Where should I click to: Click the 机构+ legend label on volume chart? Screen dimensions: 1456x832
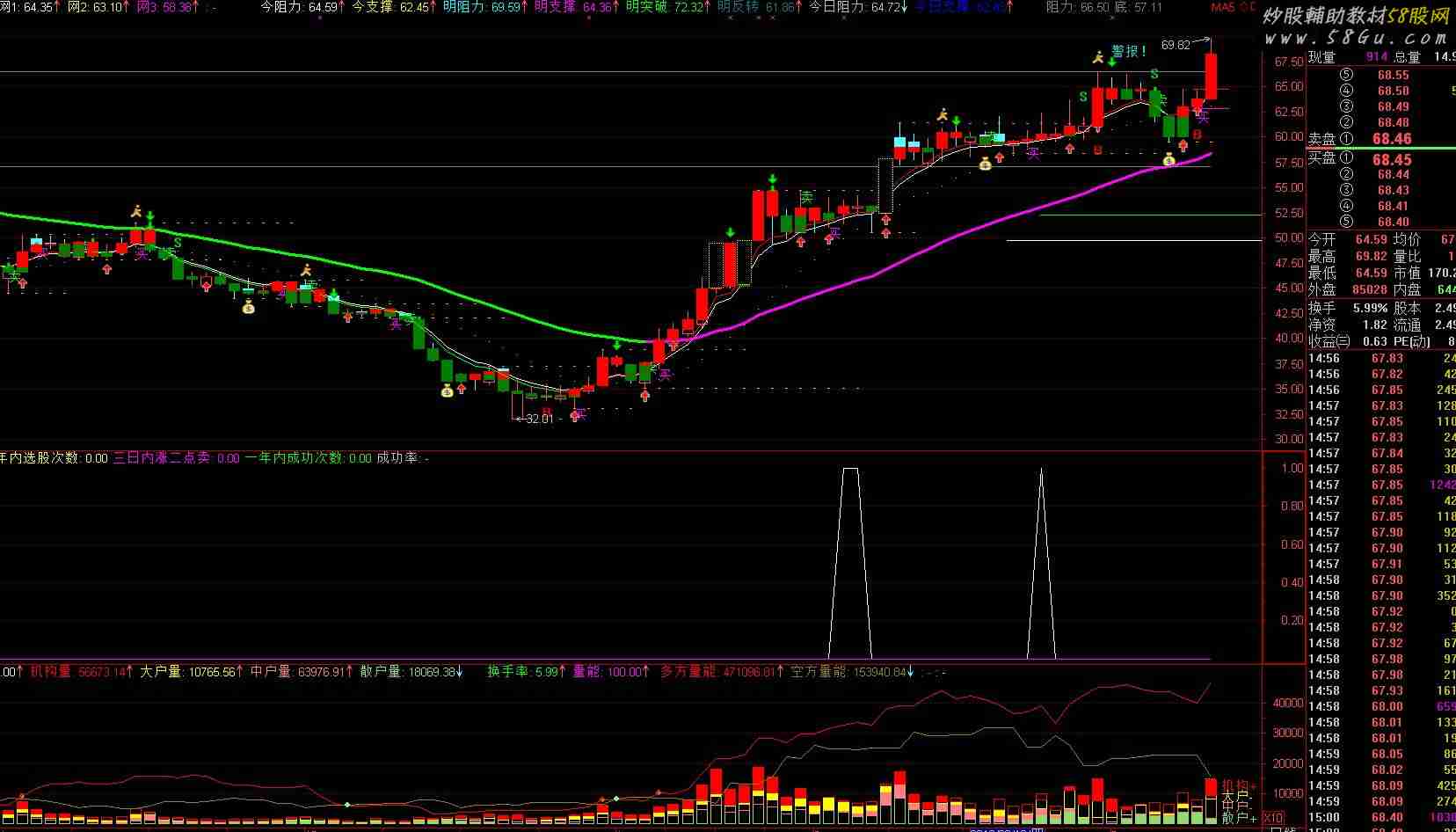(x=1239, y=785)
